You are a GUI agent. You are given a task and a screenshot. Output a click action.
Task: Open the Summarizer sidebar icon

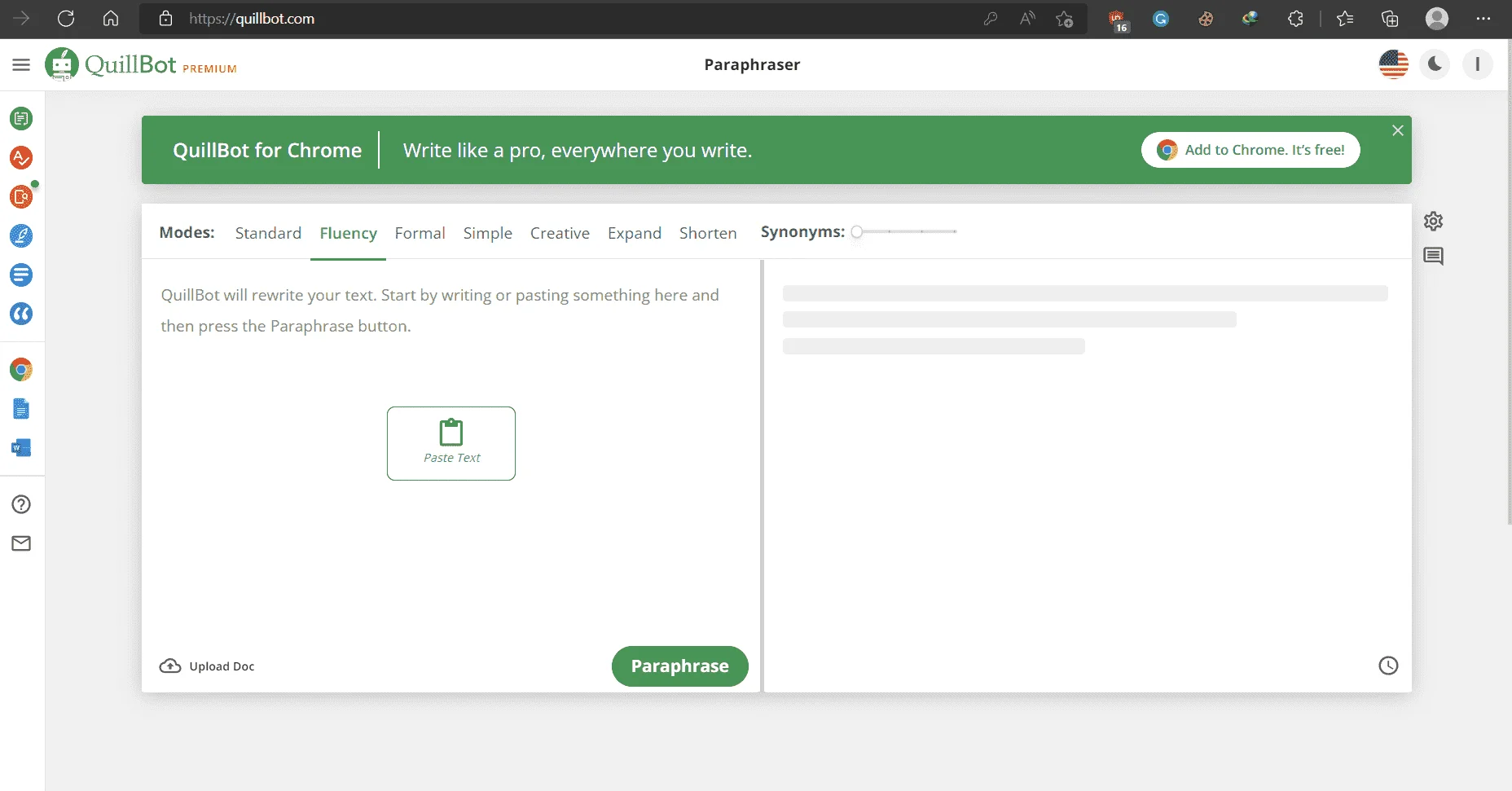tap(21, 275)
